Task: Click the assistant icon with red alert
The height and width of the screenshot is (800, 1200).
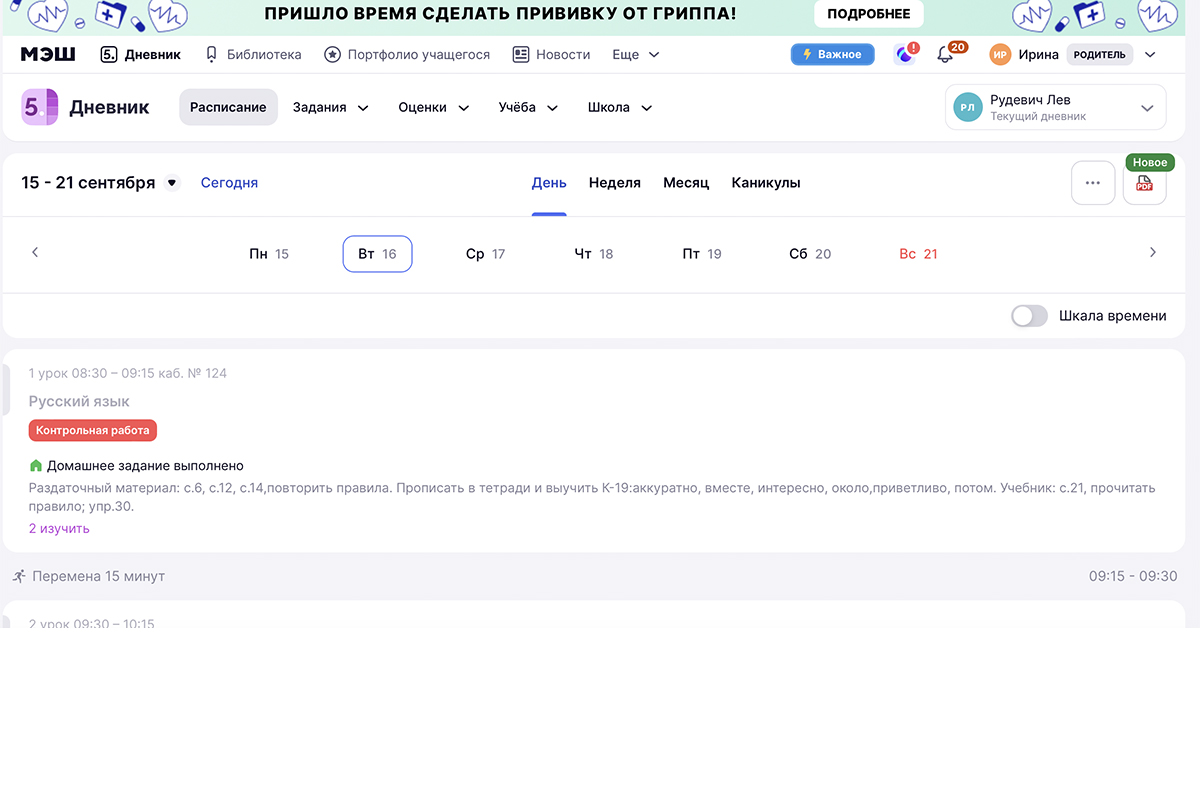Action: pyautogui.click(x=905, y=54)
